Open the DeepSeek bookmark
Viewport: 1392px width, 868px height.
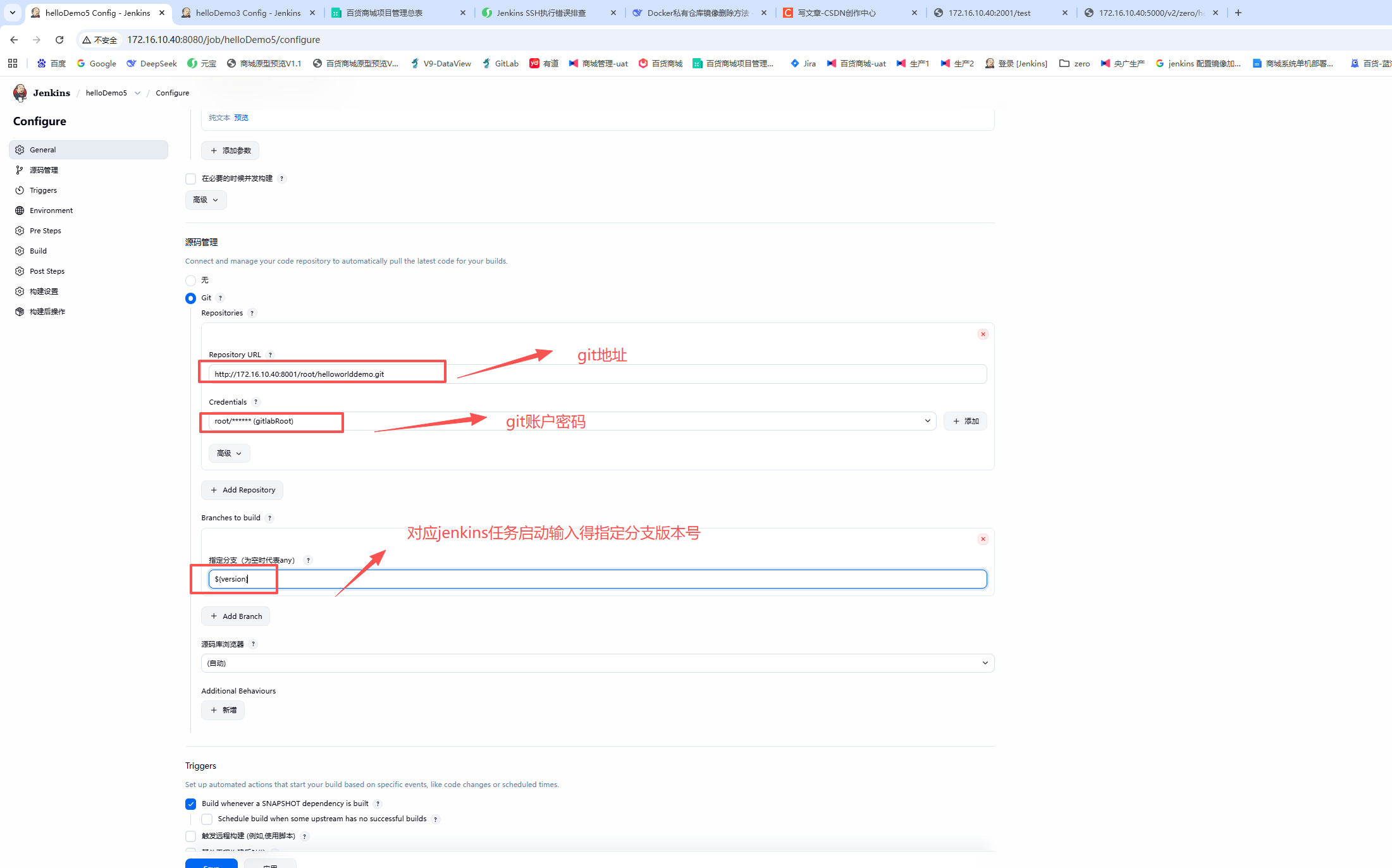point(152,63)
